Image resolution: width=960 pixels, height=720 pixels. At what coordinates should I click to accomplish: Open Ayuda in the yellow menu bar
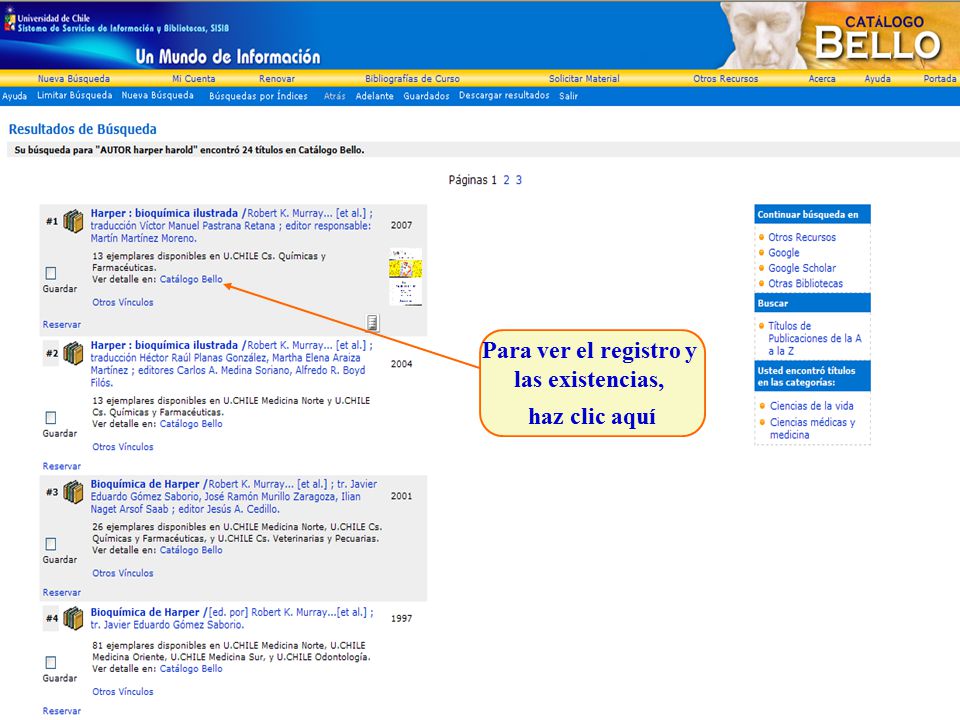(x=877, y=78)
